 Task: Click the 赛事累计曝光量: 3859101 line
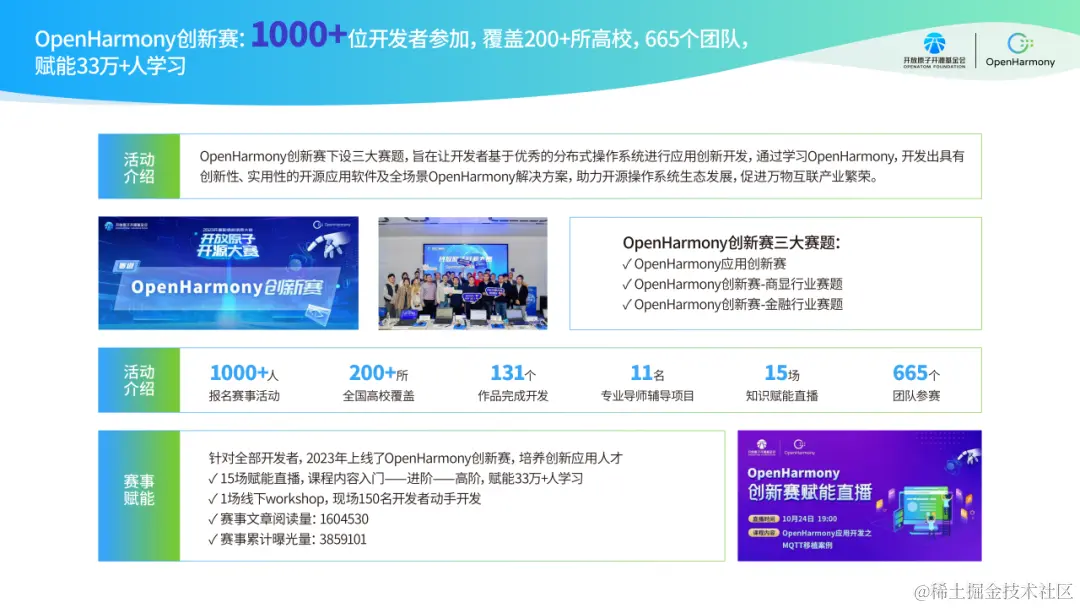click(x=287, y=539)
